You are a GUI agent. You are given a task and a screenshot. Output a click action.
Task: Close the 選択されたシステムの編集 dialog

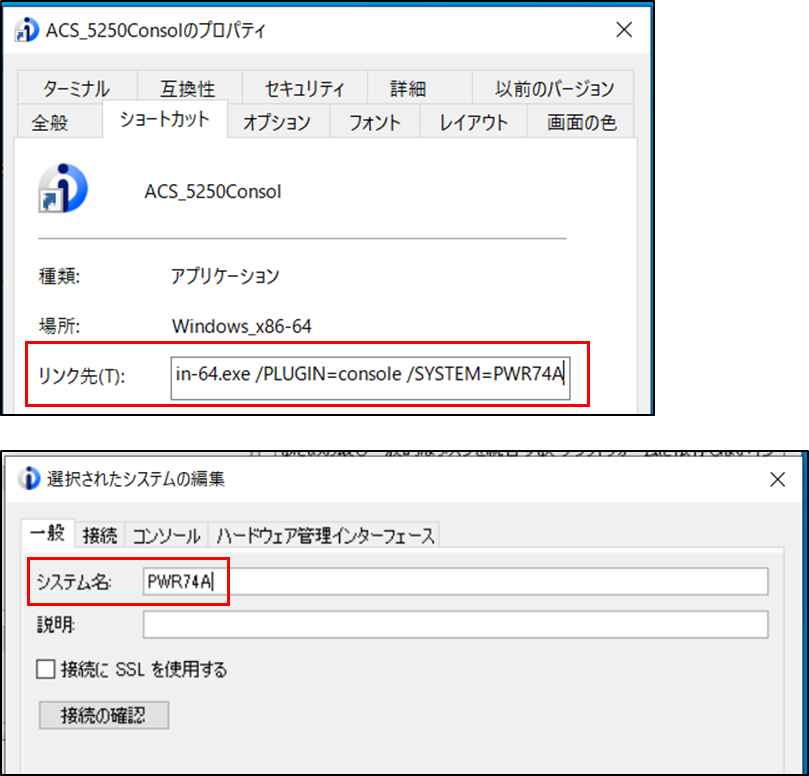(x=777, y=479)
